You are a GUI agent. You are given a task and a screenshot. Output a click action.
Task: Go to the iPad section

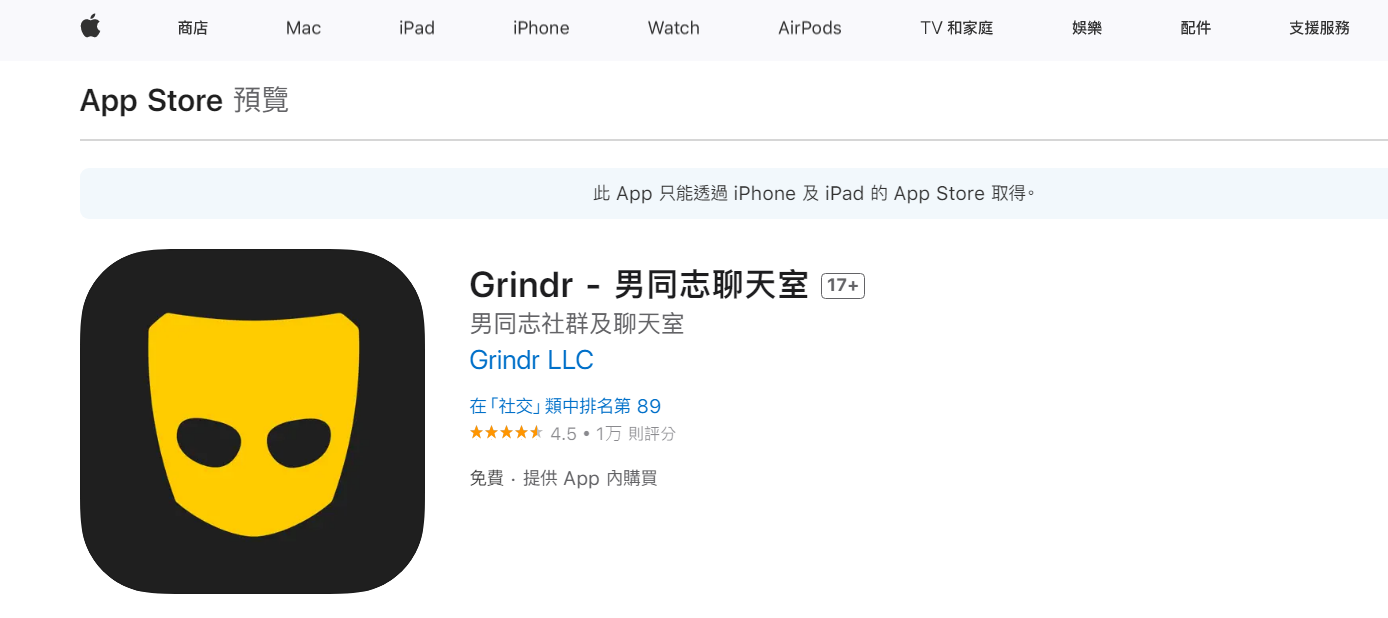click(417, 28)
